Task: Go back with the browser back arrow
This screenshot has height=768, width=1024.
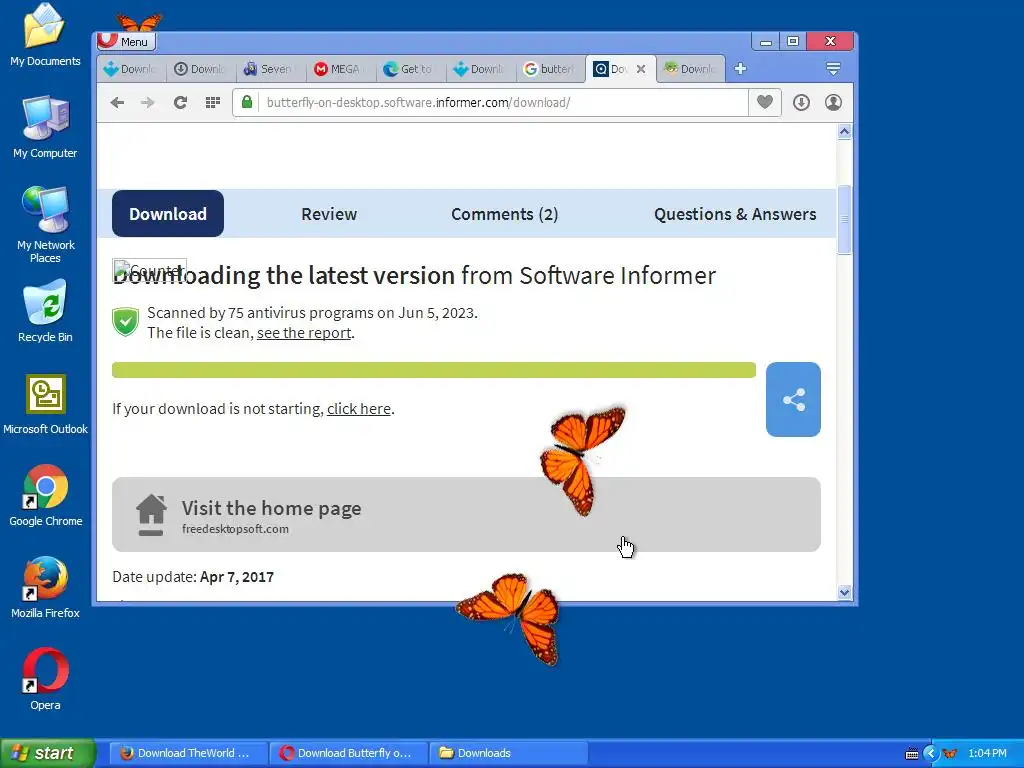Action: click(118, 103)
